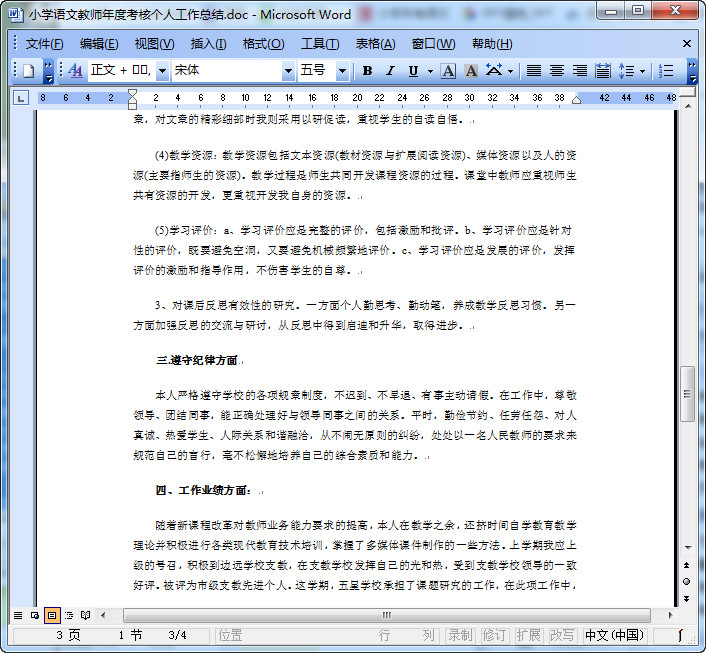The image size is (706, 653).
Task: Open the 格式(O) menu
Action: (x=263, y=44)
